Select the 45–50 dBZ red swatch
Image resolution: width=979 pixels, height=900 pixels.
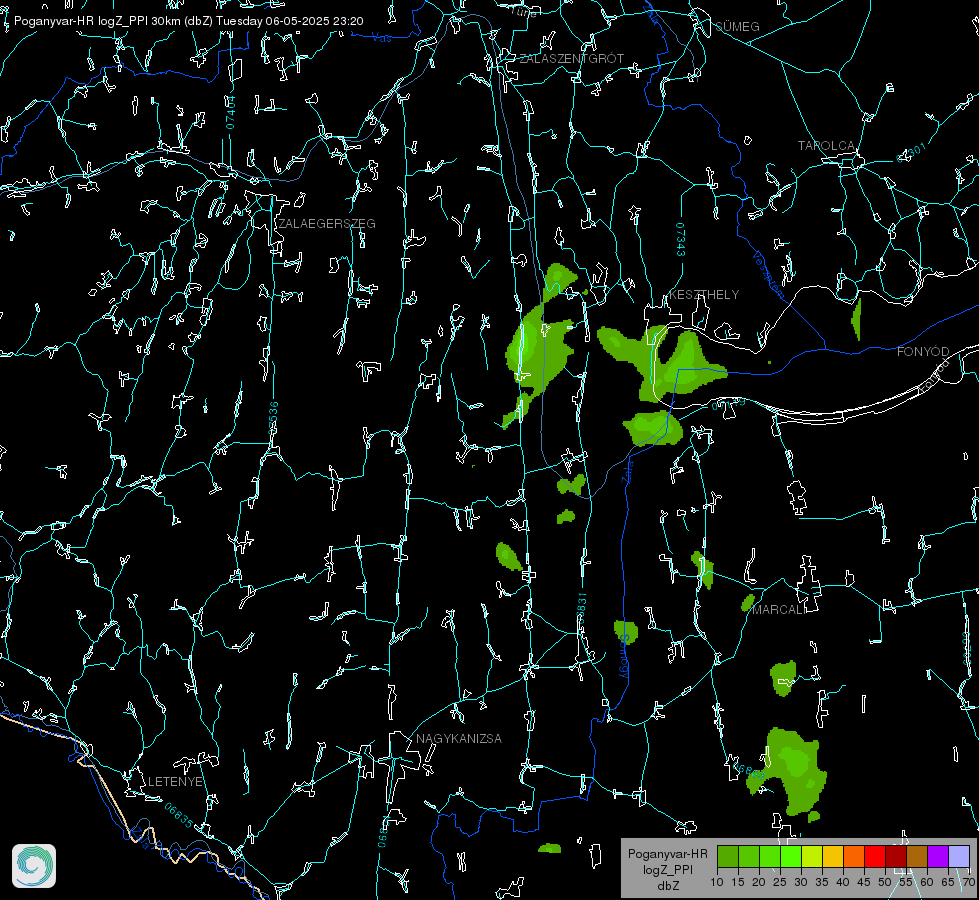875,856
